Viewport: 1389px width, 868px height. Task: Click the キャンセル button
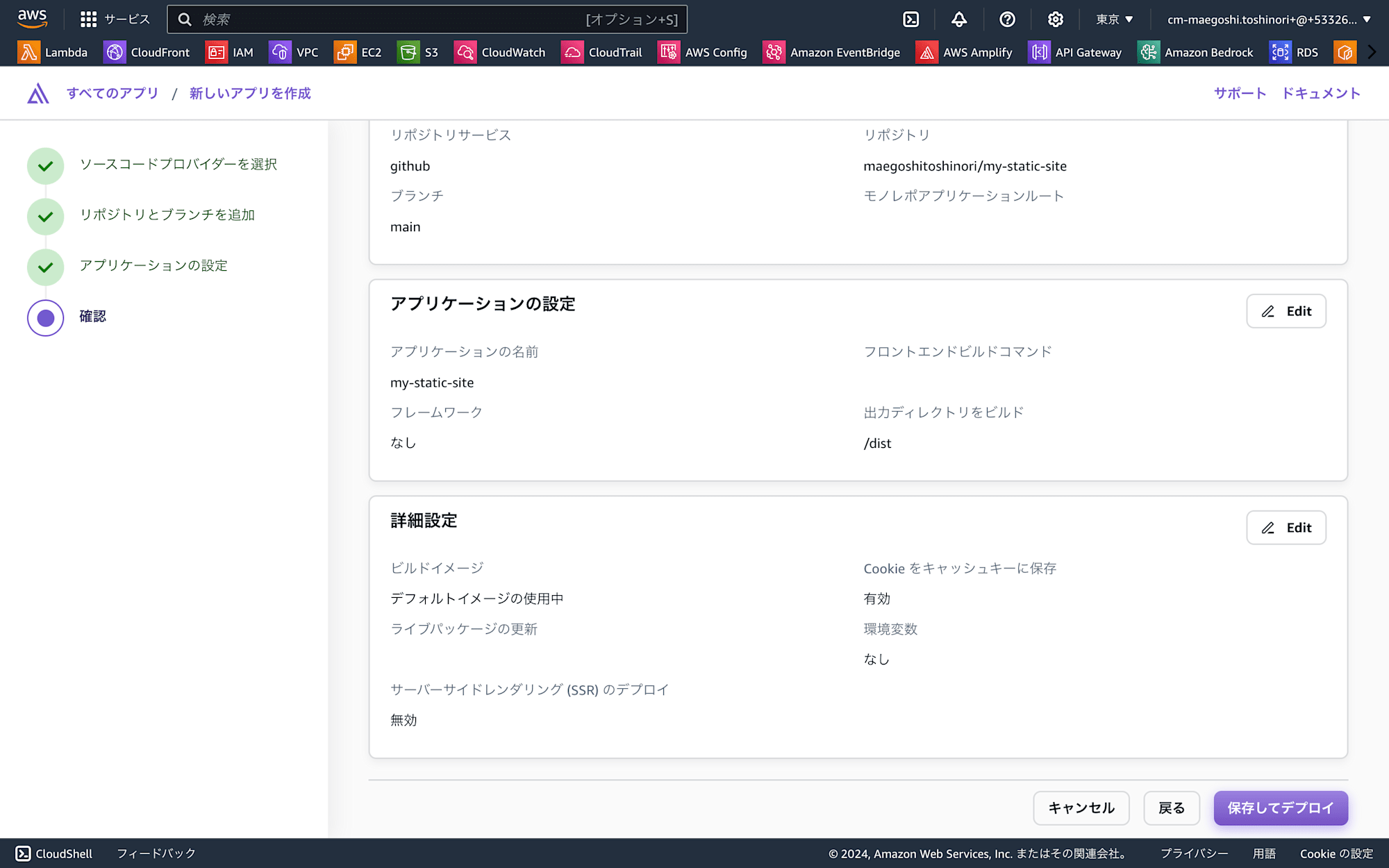click(1081, 808)
